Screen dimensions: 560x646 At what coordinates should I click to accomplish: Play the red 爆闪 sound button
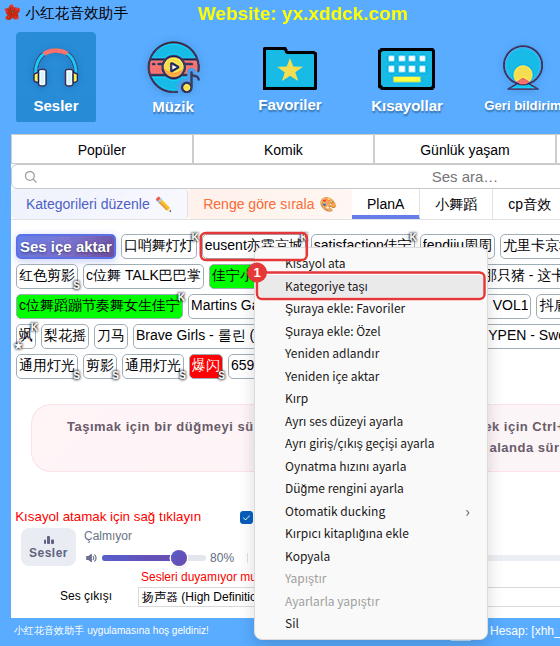(x=206, y=366)
